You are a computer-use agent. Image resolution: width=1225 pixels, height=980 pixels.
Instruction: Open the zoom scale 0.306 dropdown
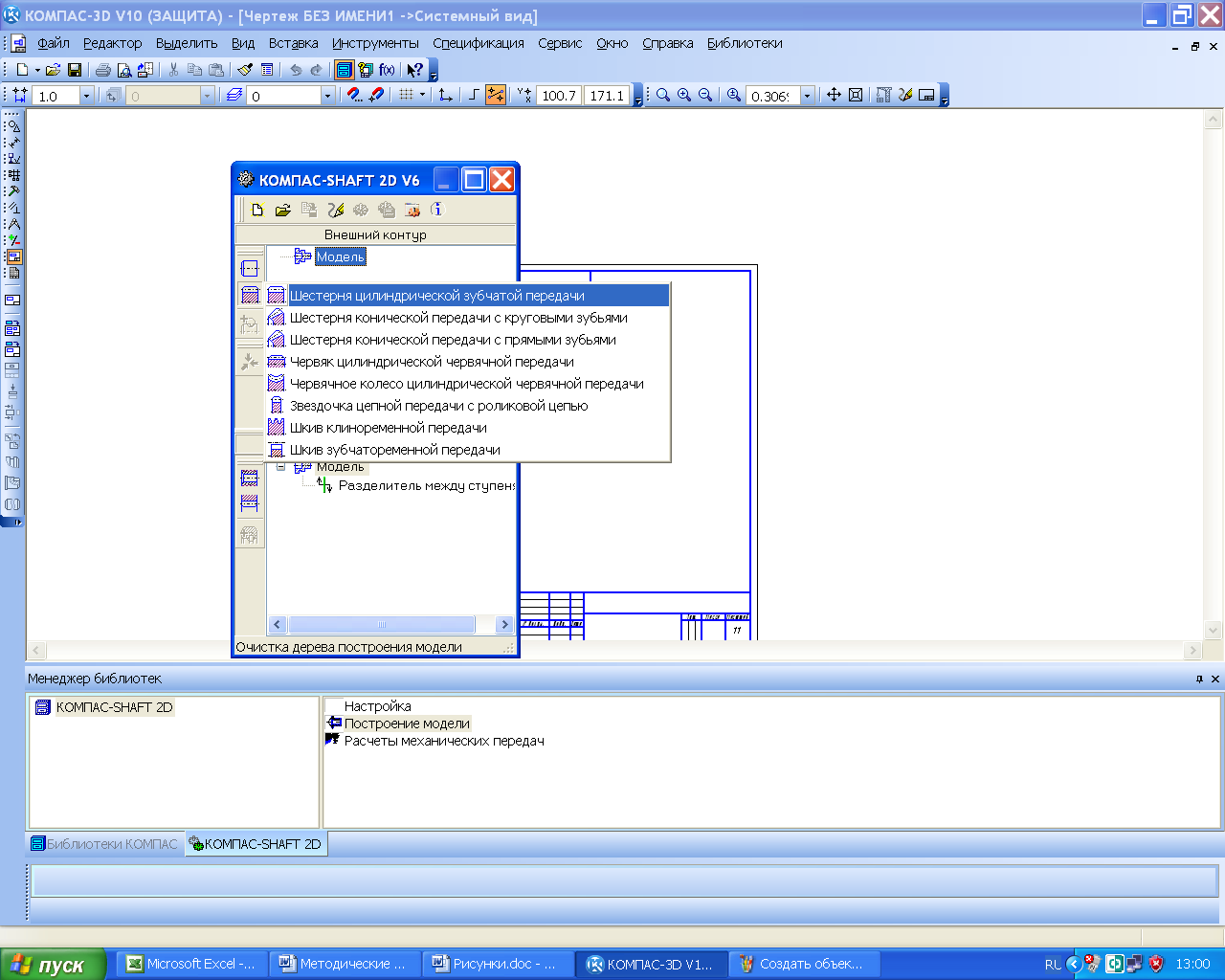807,96
